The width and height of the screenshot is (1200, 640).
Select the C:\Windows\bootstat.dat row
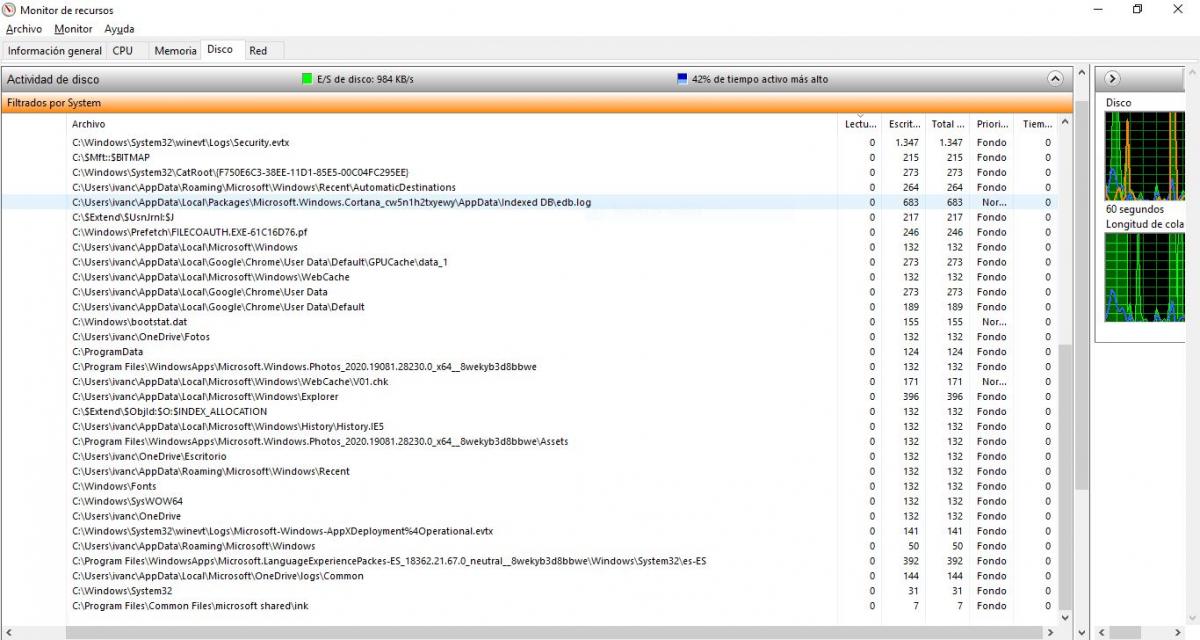click(x=528, y=322)
